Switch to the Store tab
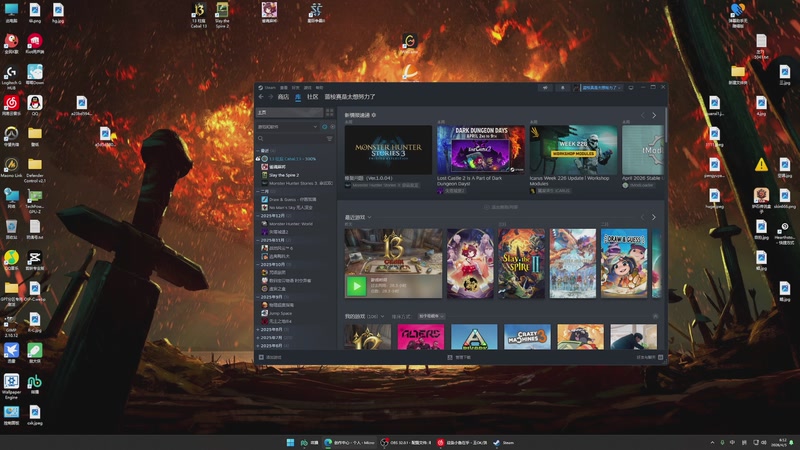The height and width of the screenshot is (450, 800). point(283,97)
